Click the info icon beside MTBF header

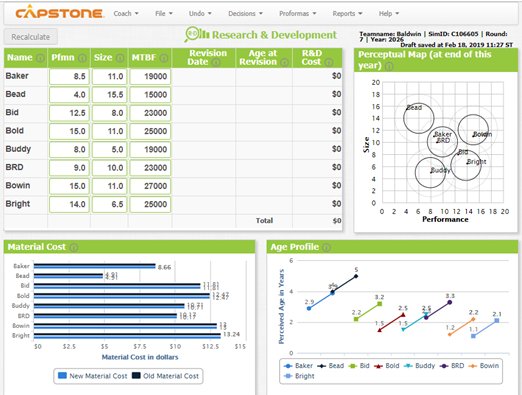[164, 58]
